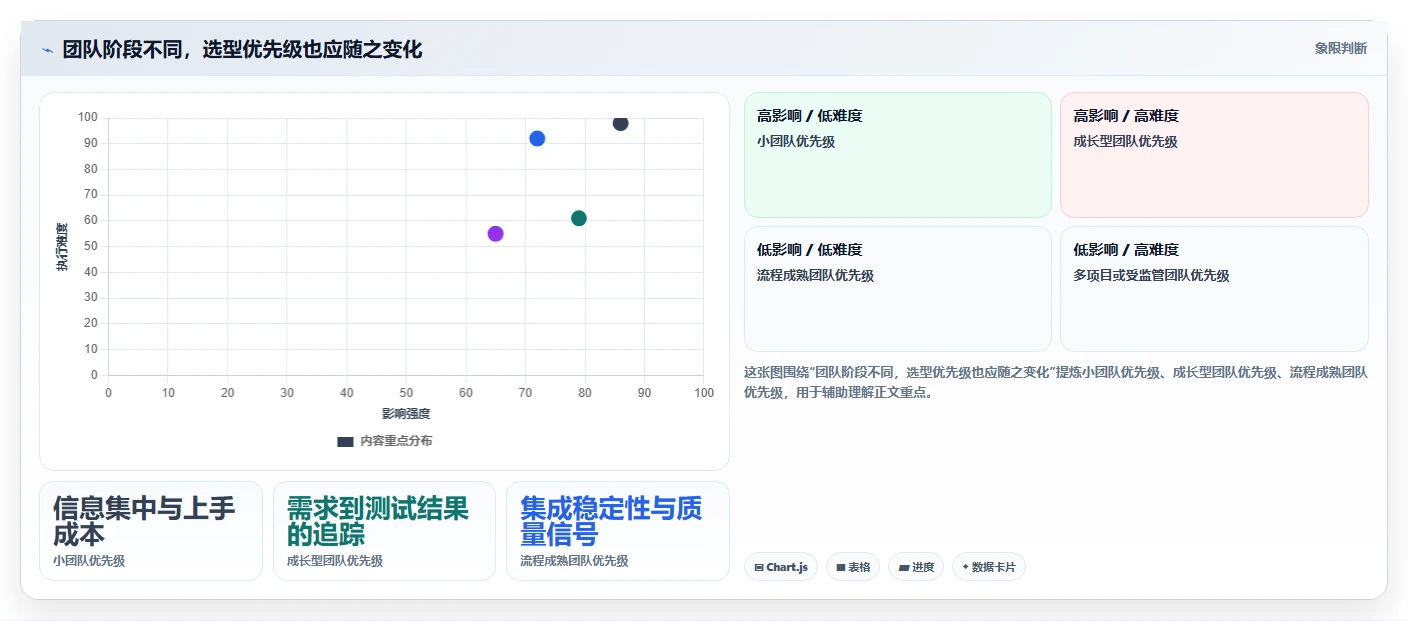Screen dimensions: 1408x621
Task: Click the 表格 tag chip
Action: pyautogui.click(x=853, y=567)
